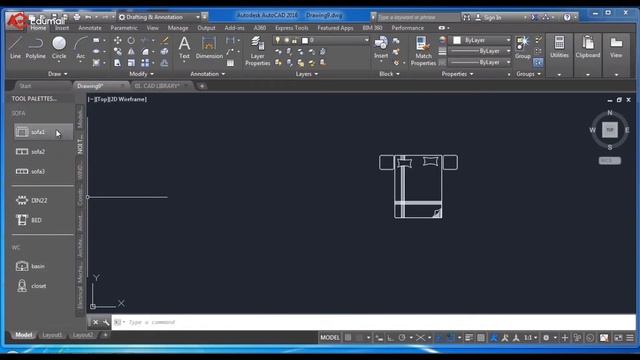Open the Insert ribbon tab
The width and height of the screenshot is (640, 360).
62,28
